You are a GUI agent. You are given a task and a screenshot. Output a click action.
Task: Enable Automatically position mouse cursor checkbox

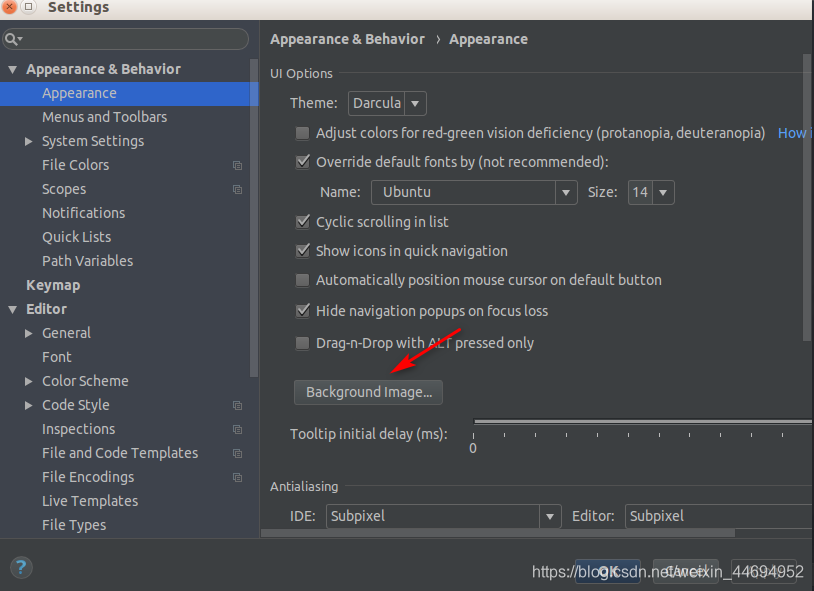(x=302, y=280)
